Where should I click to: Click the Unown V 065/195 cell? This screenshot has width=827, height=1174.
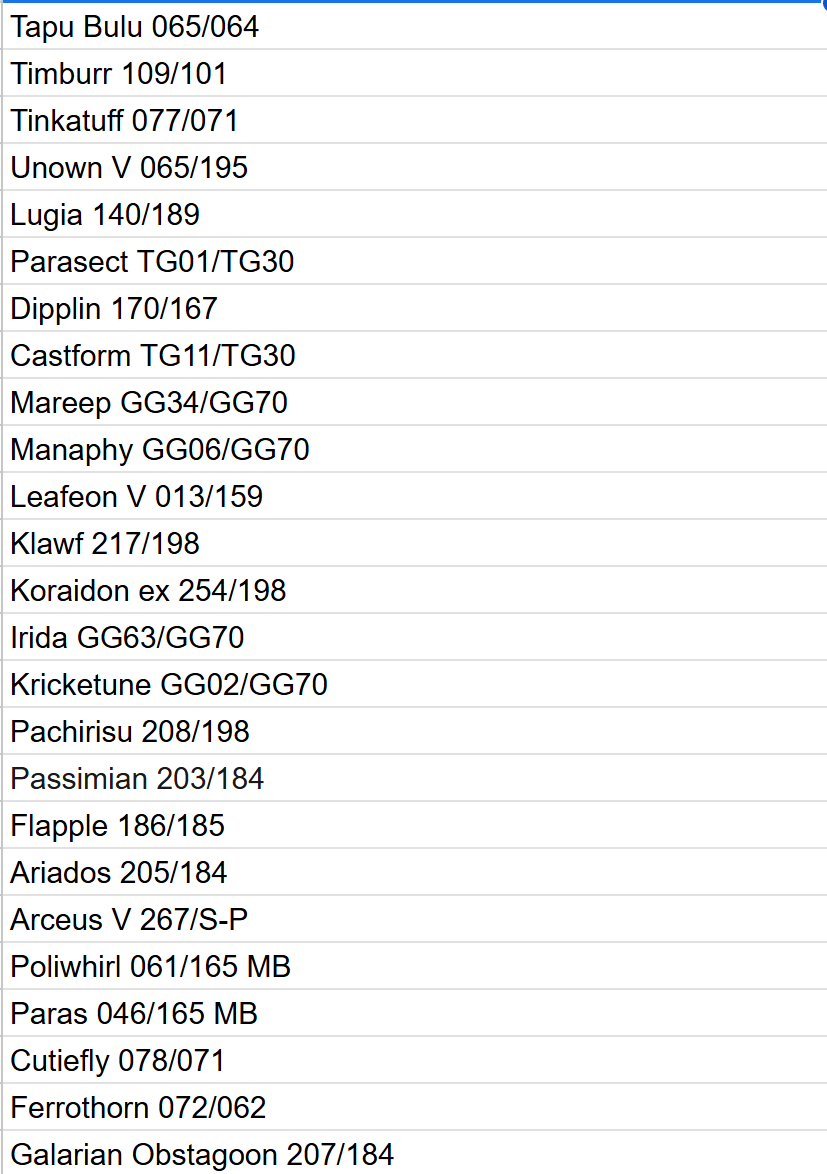pos(129,168)
